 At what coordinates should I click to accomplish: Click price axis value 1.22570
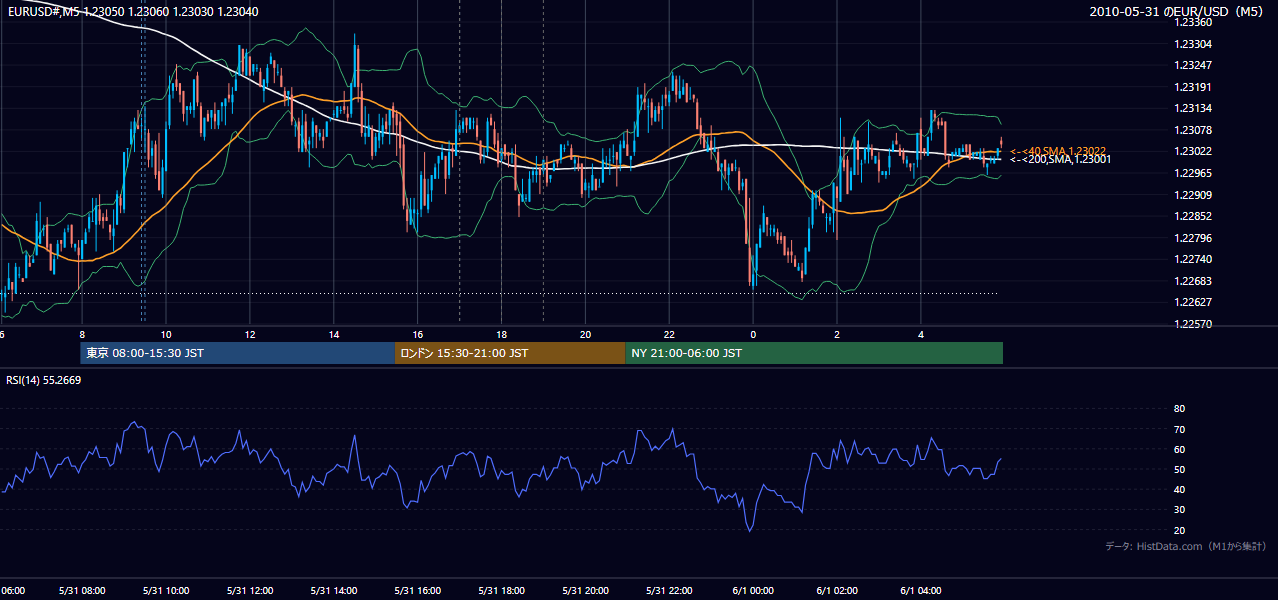pos(1191,324)
